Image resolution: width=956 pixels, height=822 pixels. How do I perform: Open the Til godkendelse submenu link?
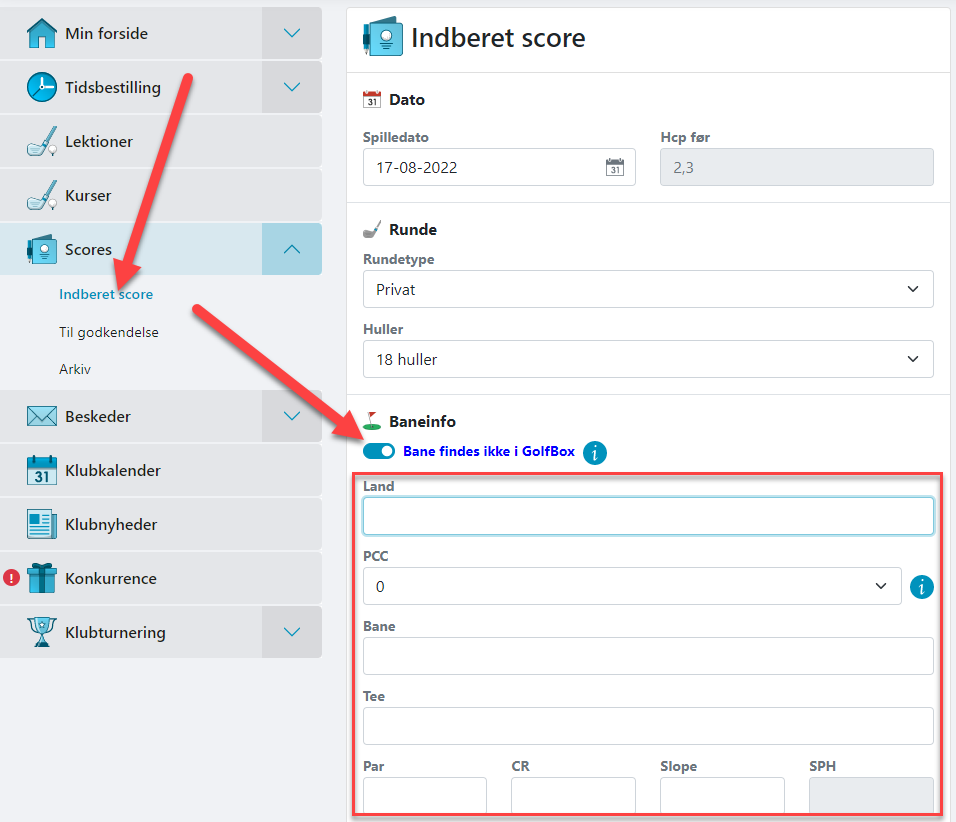(x=109, y=332)
